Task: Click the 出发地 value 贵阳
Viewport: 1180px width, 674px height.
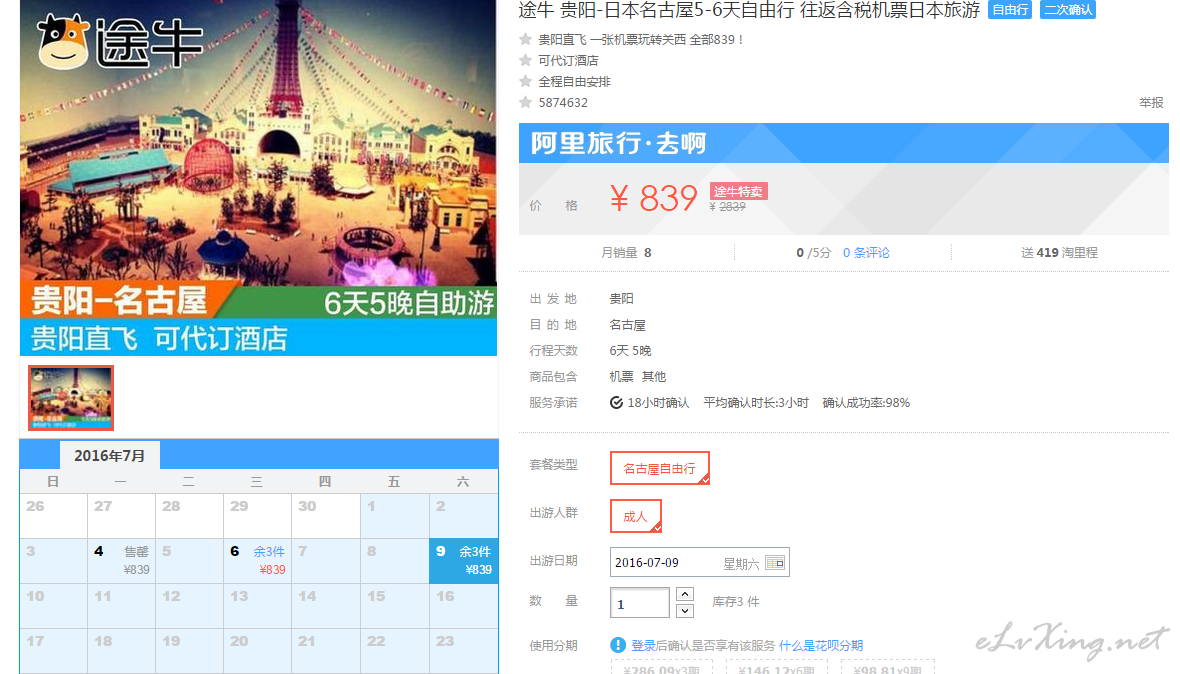Action: coord(621,299)
